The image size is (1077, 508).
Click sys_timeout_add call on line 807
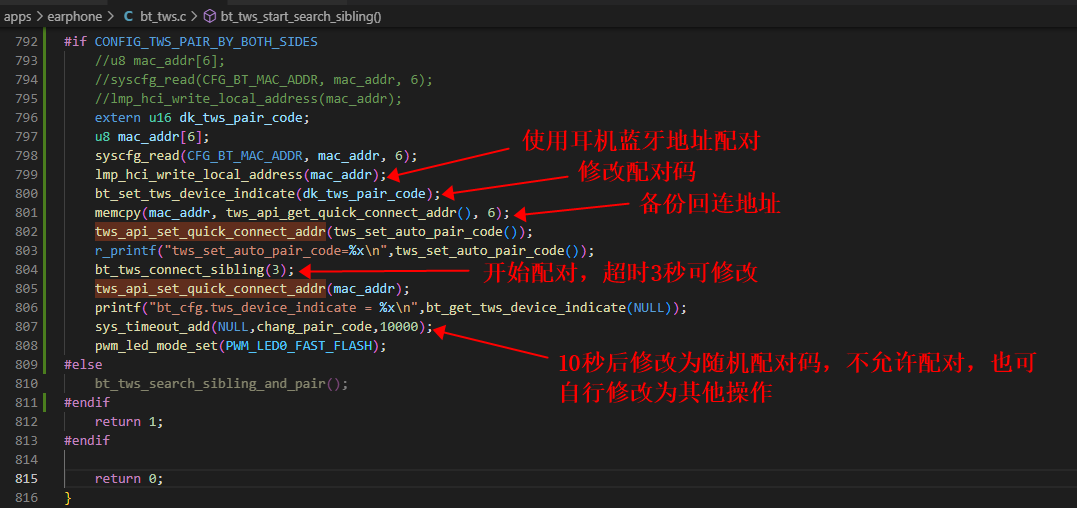tap(152, 327)
